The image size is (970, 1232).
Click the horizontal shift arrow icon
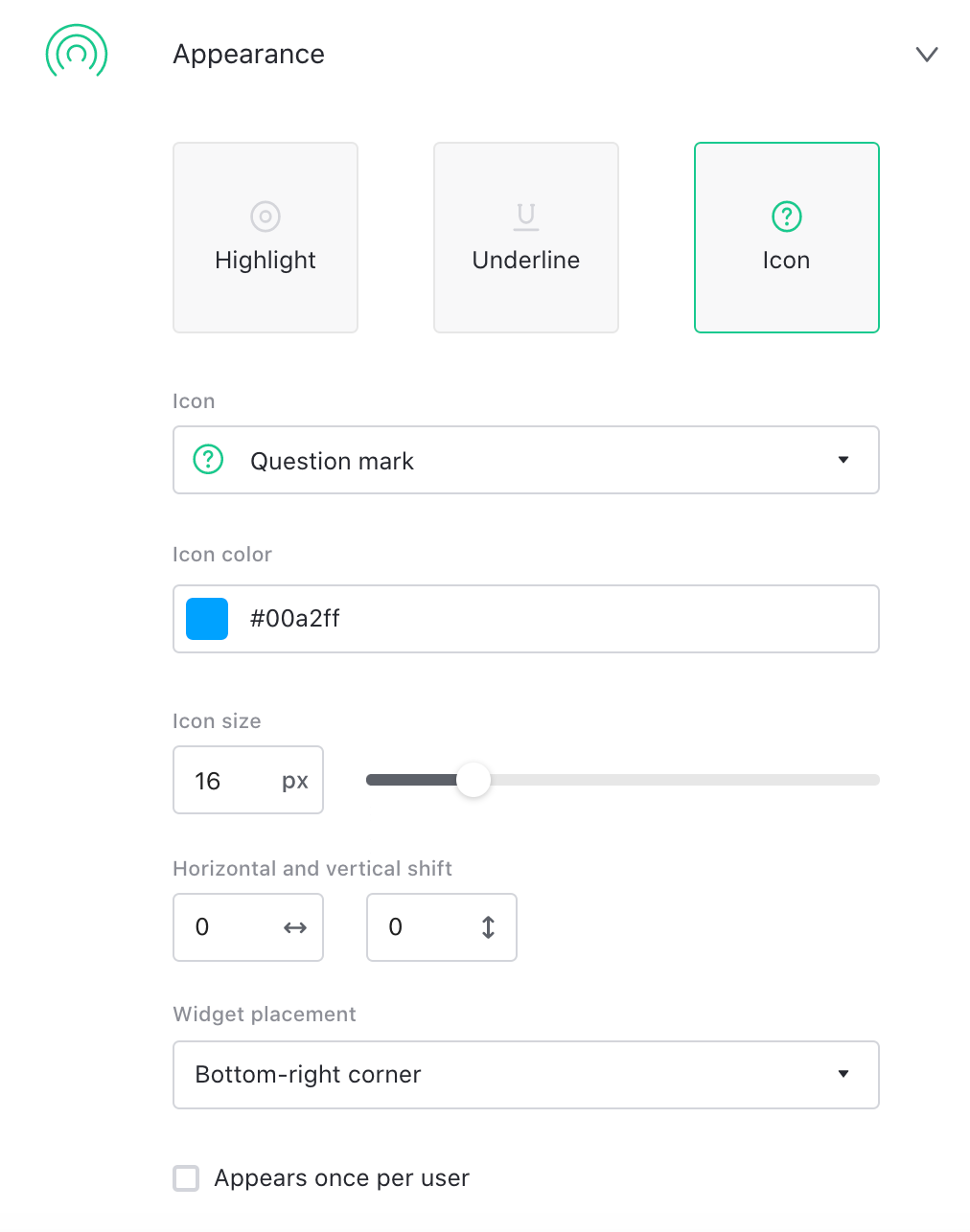[x=295, y=927]
